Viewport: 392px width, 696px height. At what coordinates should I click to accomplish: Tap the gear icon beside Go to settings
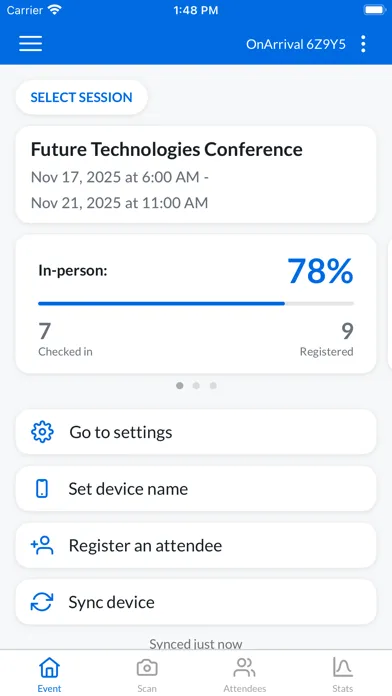42,432
